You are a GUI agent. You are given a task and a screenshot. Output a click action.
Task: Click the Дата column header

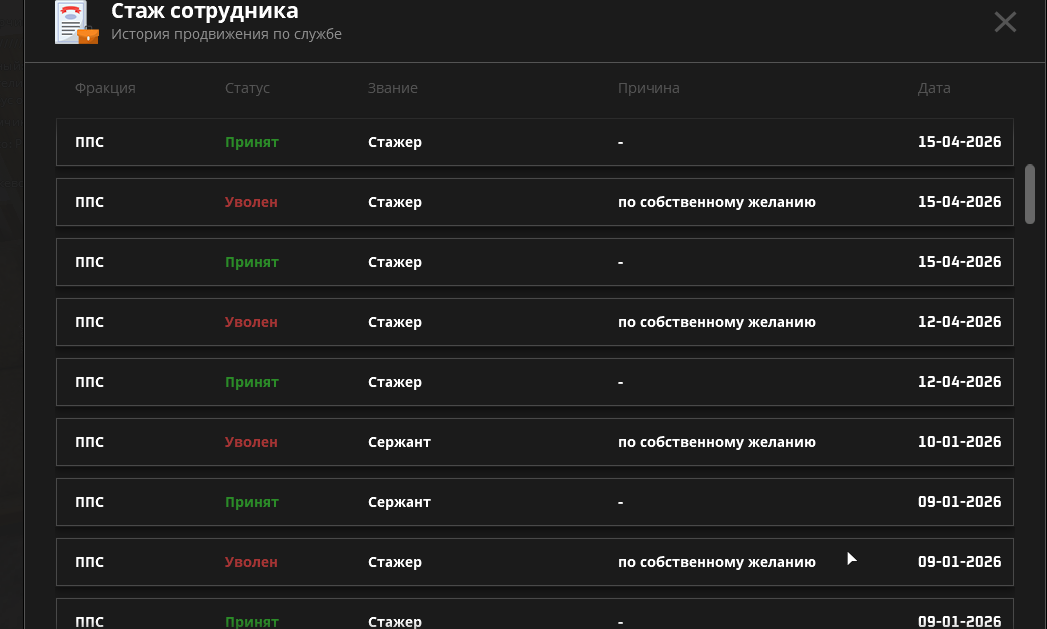coord(934,88)
